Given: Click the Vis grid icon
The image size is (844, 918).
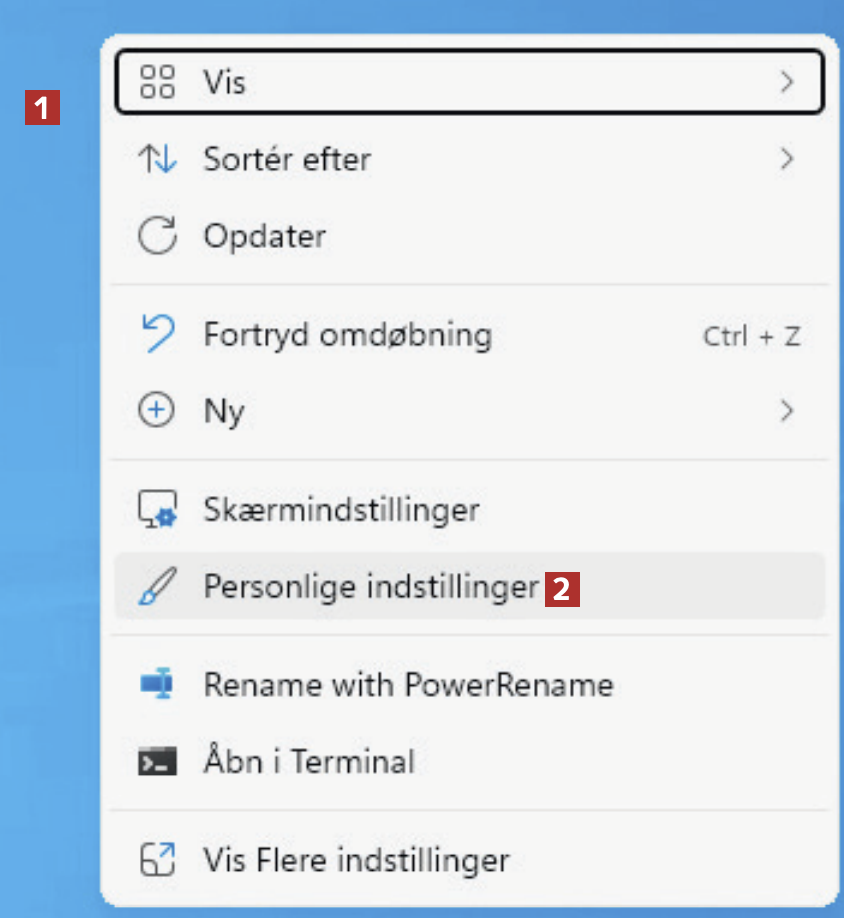Looking at the screenshot, I should point(157,82).
